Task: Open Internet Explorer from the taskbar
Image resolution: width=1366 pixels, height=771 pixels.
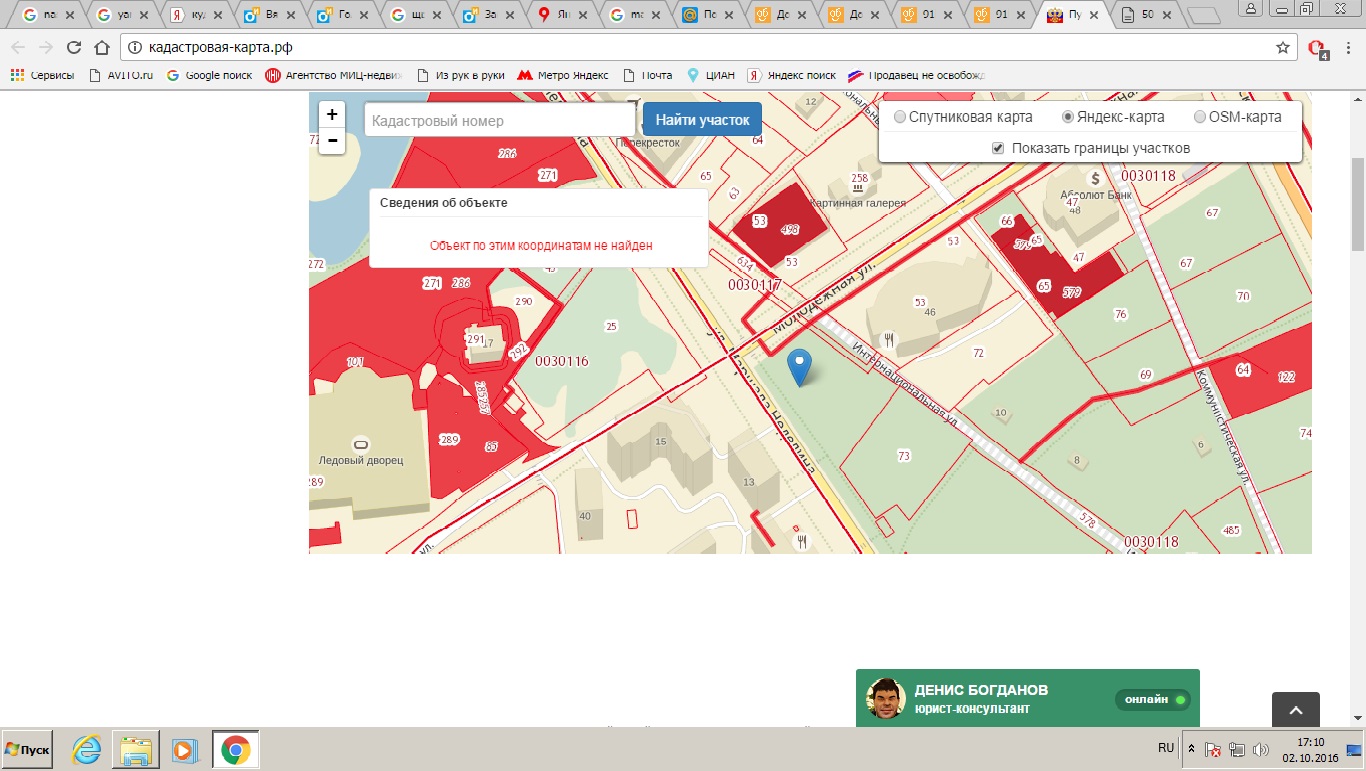Action: click(87, 749)
